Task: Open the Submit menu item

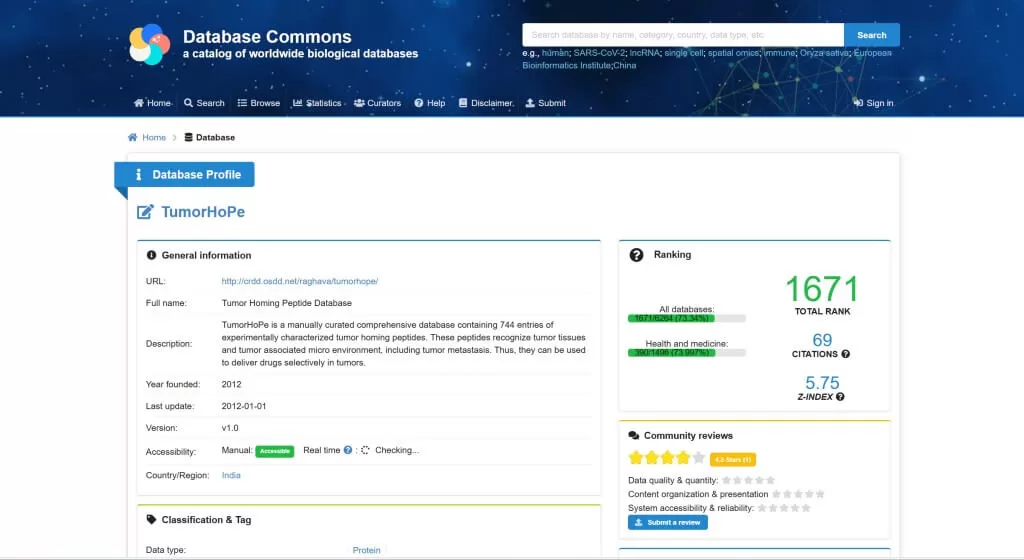Action: [x=545, y=103]
